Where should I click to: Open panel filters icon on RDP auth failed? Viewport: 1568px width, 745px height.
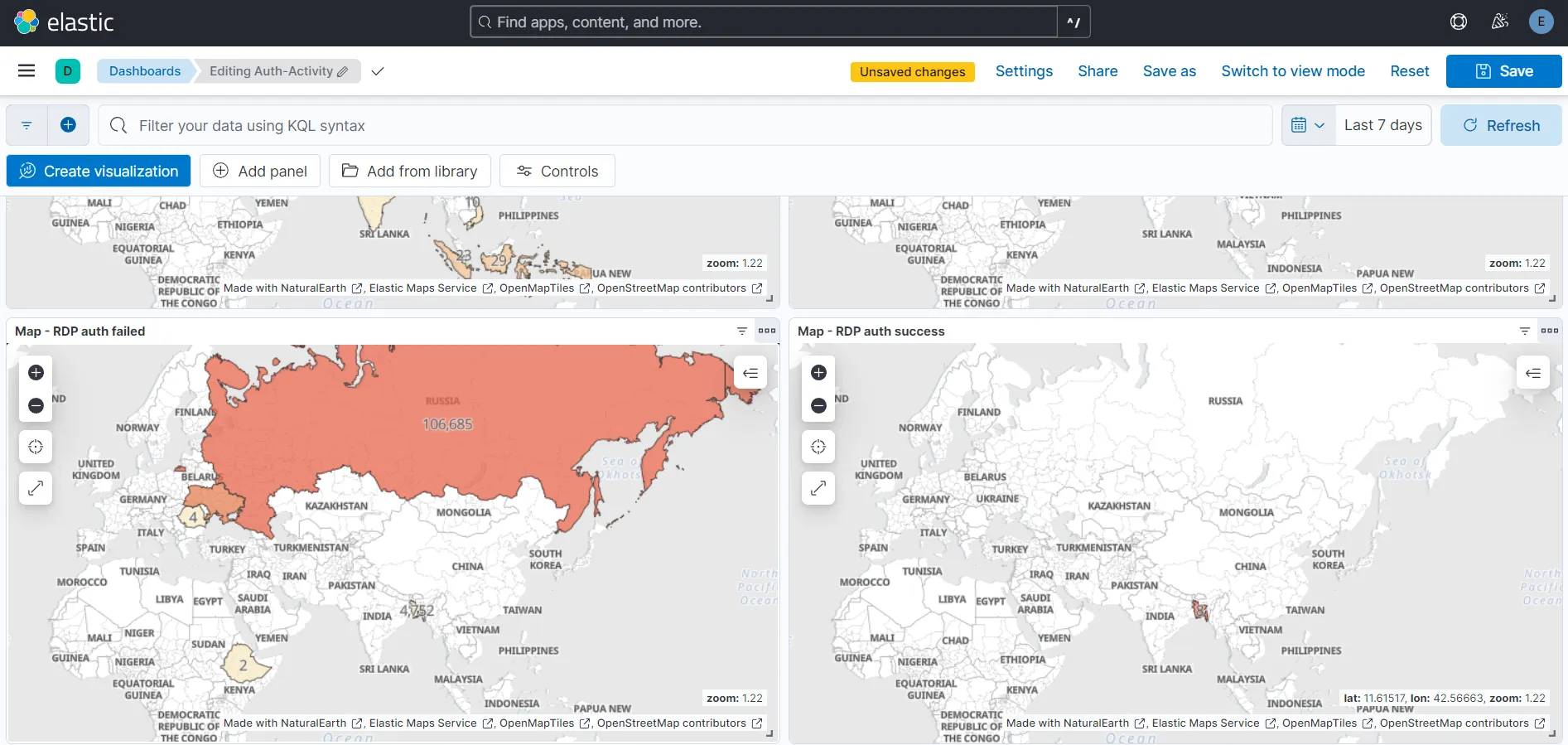pyautogui.click(x=742, y=331)
